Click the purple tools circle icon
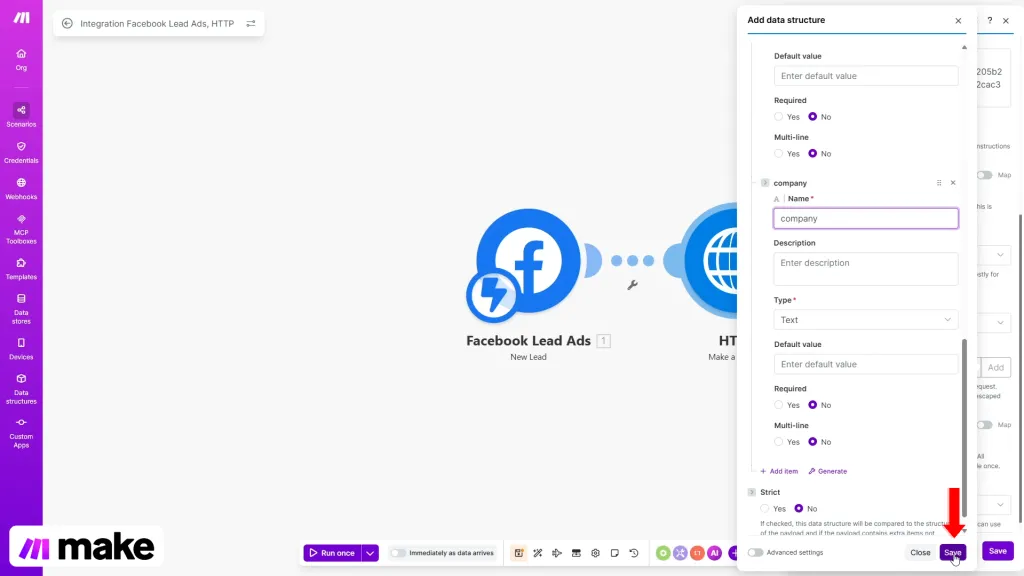This screenshot has height=576, width=1024. (680, 553)
